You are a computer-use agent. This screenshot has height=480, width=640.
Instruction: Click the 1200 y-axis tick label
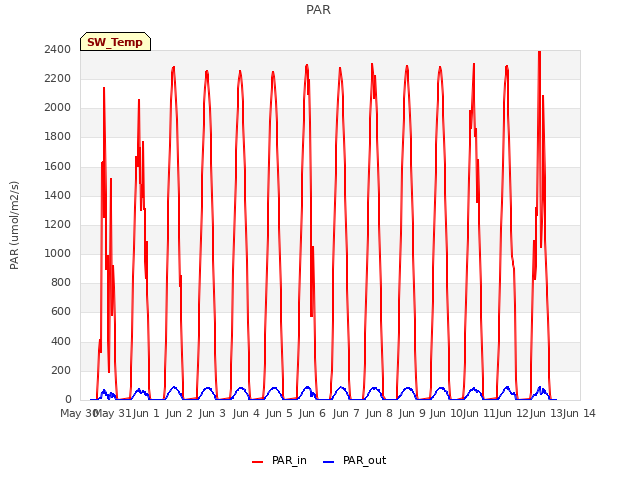pos(58,224)
